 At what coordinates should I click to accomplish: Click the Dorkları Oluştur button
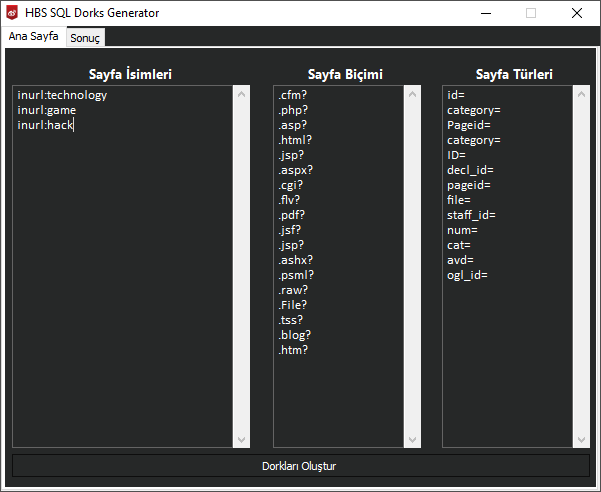coord(300,466)
